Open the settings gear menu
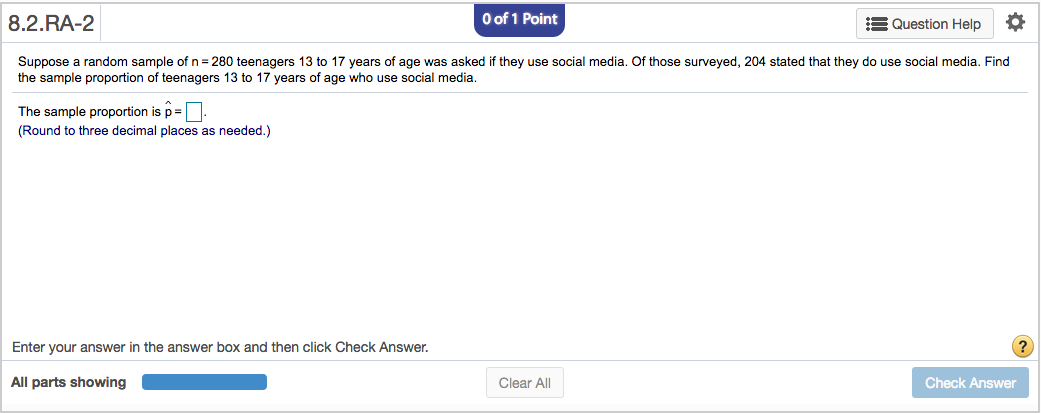 tap(1015, 22)
